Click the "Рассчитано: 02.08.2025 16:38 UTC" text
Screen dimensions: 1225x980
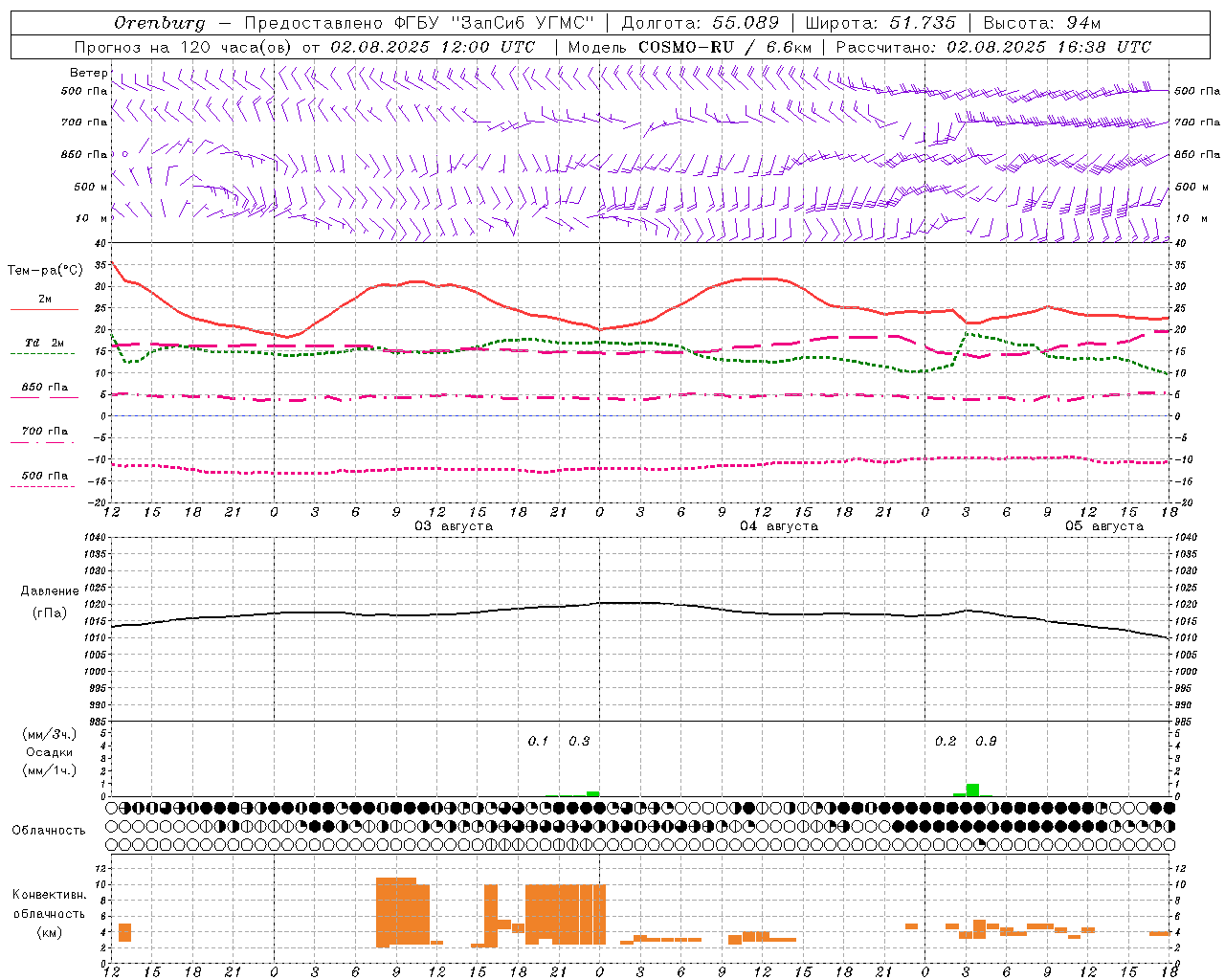pyautogui.click(x=993, y=47)
